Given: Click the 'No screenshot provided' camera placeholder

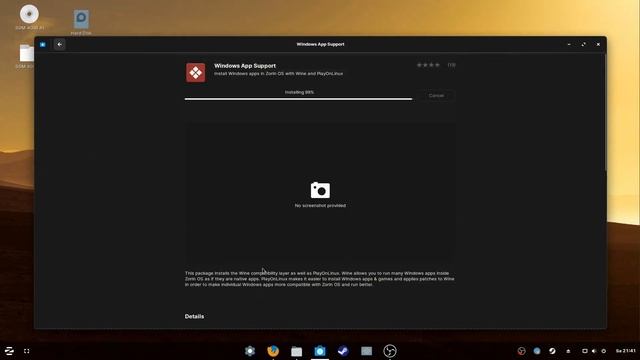Looking at the screenshot, I should tap(320, 194).
